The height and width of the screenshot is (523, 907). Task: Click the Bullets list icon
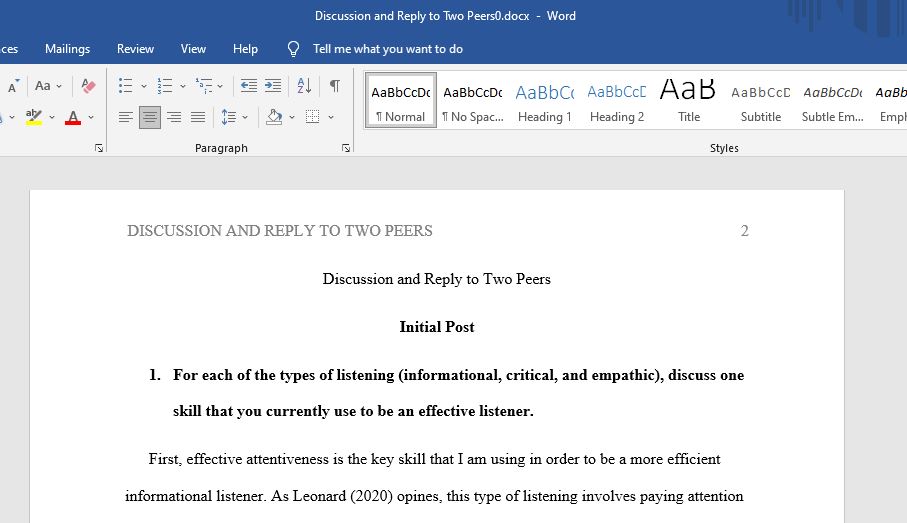126,86
